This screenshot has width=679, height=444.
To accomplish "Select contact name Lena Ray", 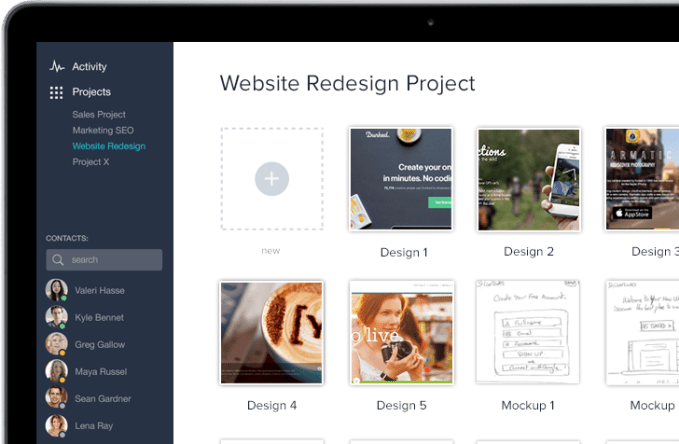I will coord(94,426).
